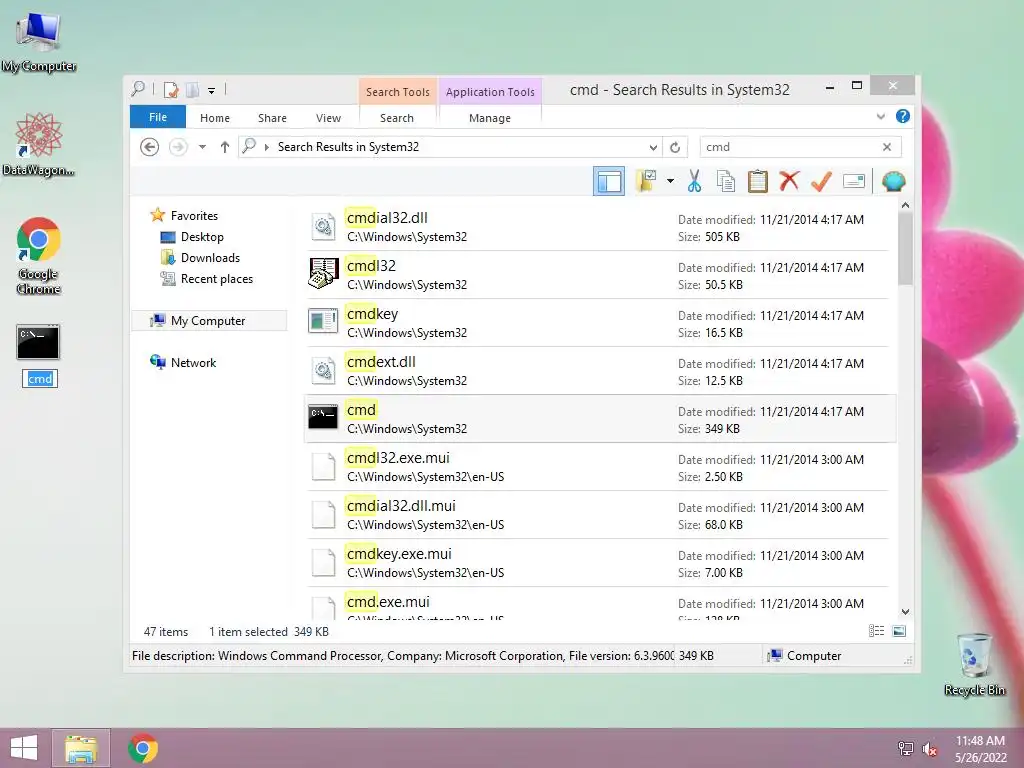Select the cmdkey.exe.mui result

tap(598, 563)
